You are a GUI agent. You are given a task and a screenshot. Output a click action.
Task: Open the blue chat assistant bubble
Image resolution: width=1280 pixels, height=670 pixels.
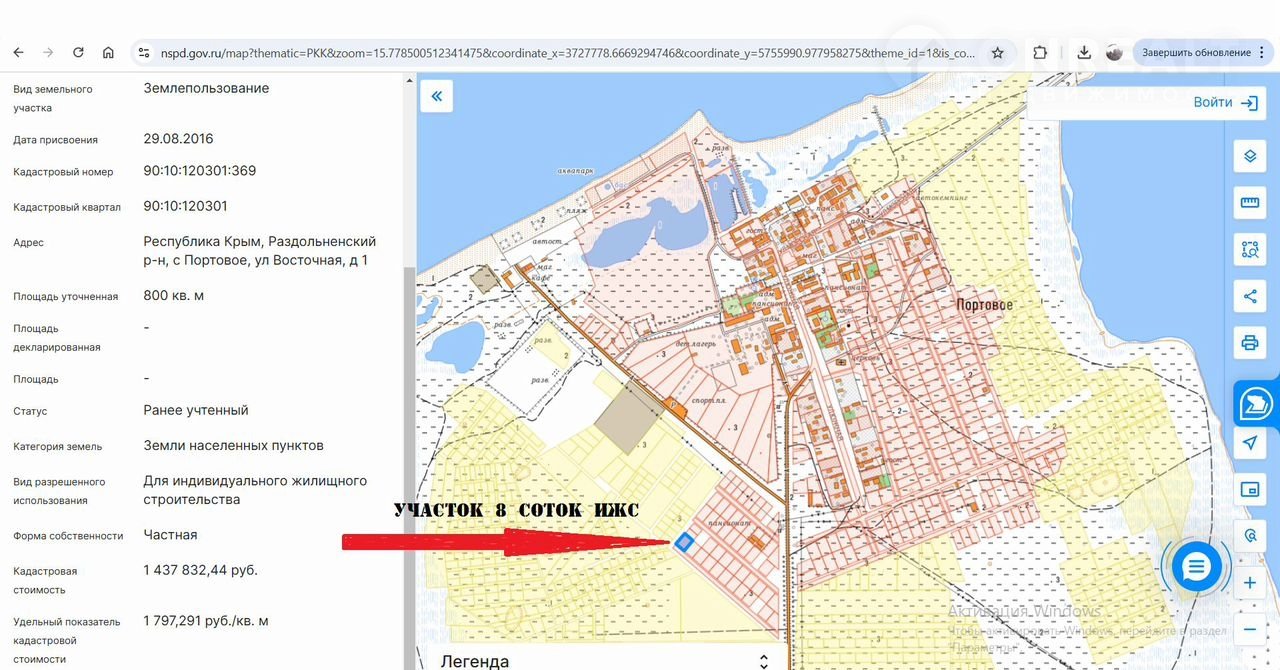coord(1196,568)
